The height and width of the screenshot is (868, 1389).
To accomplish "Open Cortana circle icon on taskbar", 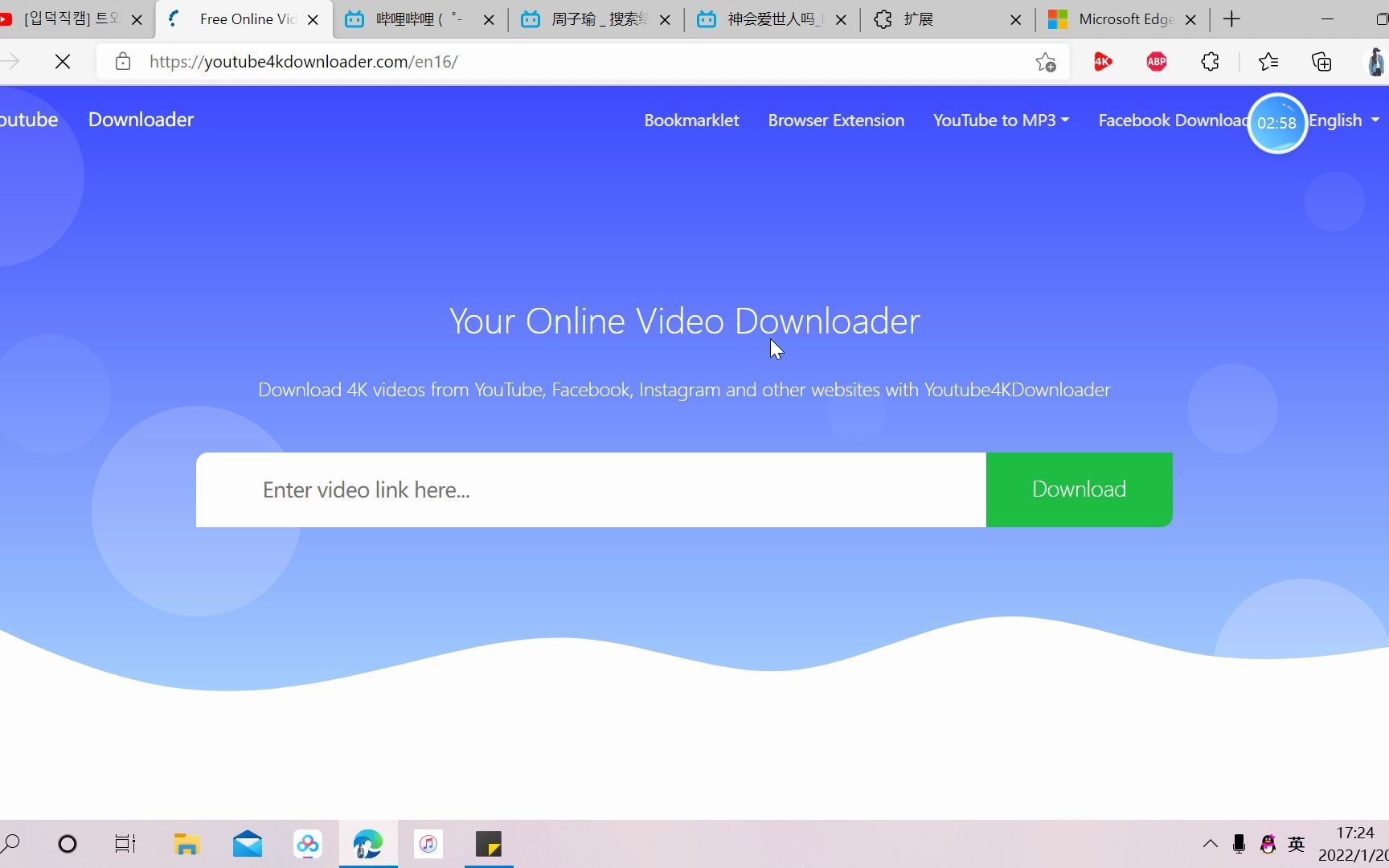I will click(x=68, y=844).
